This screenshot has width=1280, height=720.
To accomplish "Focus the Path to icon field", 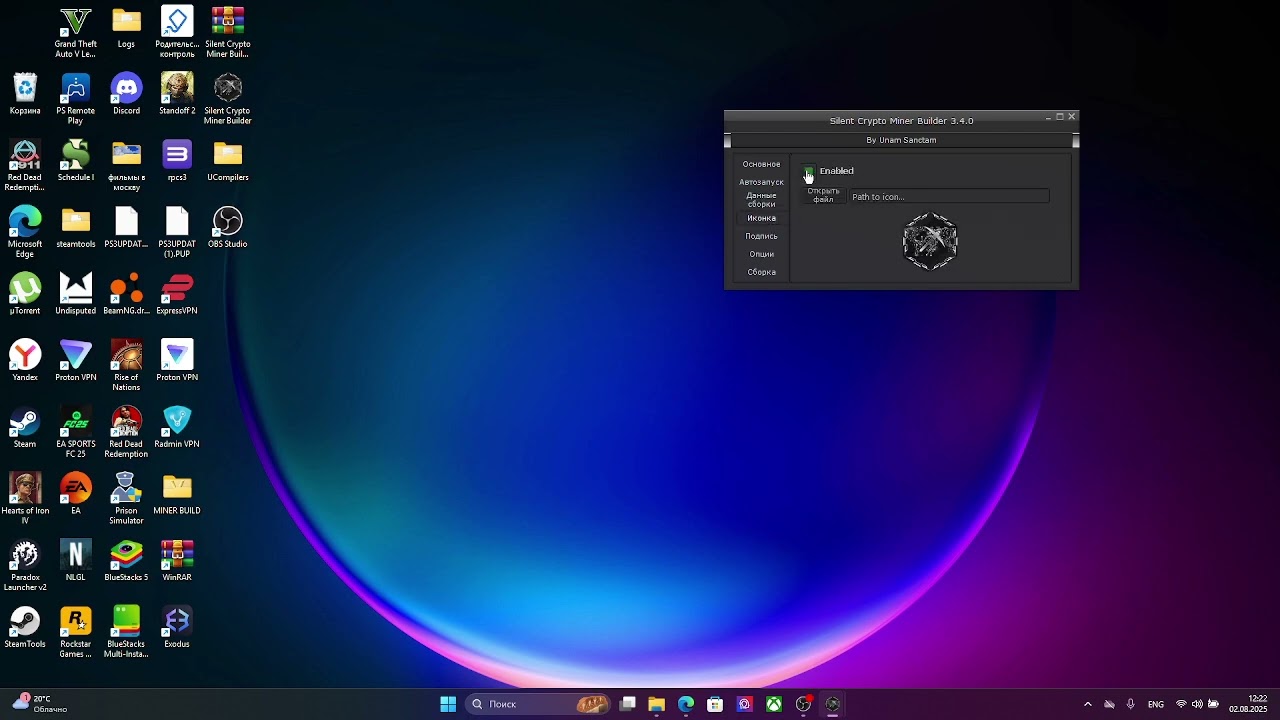I will (x=948, y=197).
